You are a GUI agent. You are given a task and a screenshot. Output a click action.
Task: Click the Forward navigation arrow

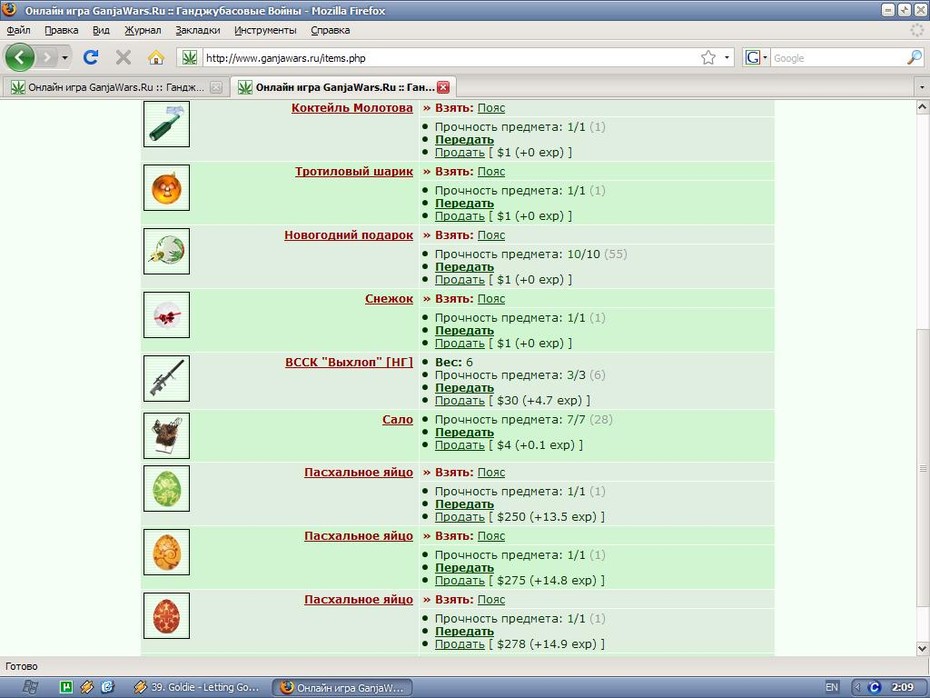coord(47,58)
